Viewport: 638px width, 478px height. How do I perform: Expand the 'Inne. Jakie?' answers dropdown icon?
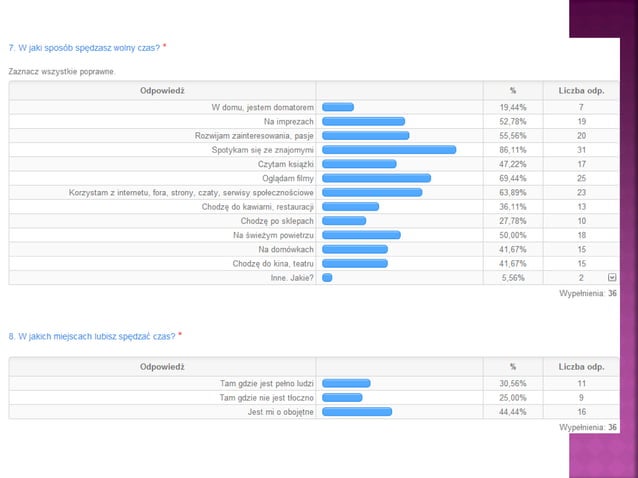(612, 277)
